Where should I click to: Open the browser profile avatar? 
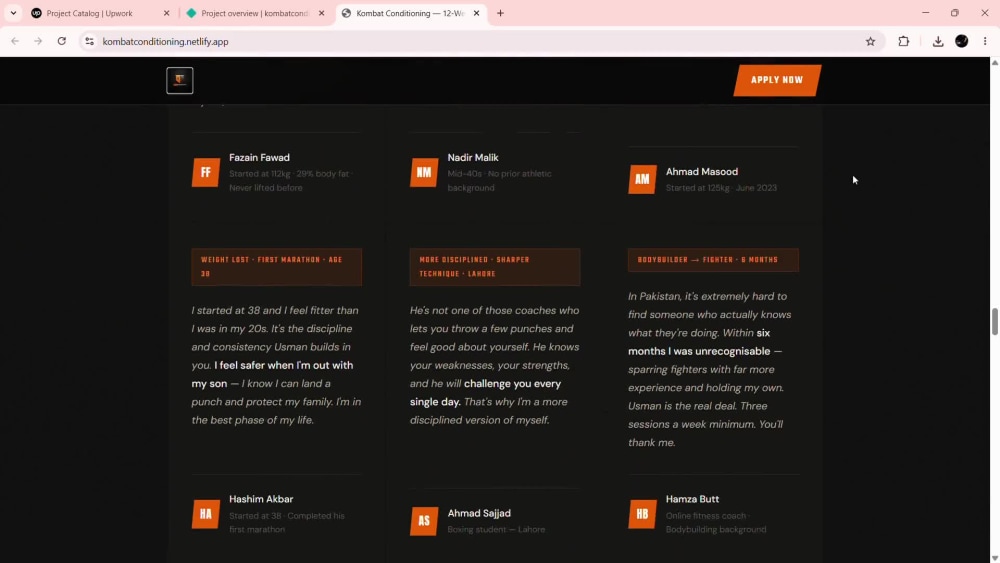[x=962, y=41]
